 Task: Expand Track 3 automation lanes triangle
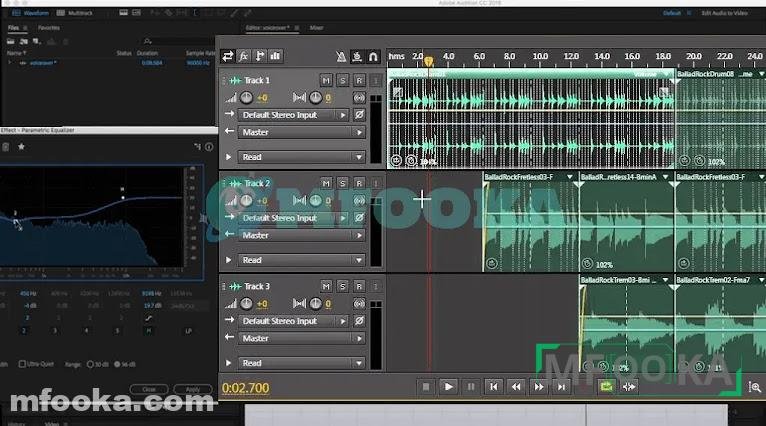(x=228, y=363)
